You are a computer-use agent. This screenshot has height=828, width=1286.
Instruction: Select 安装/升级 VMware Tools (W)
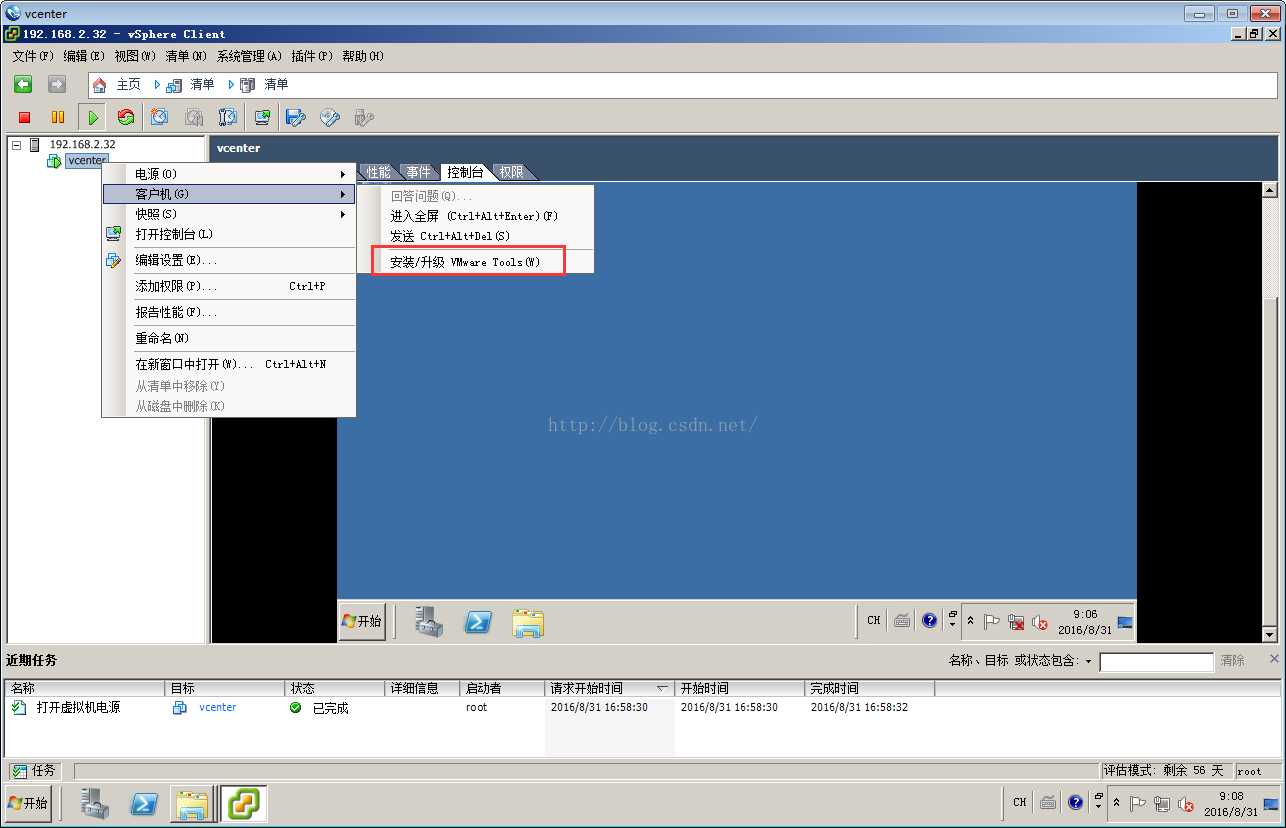click(475, 262)
